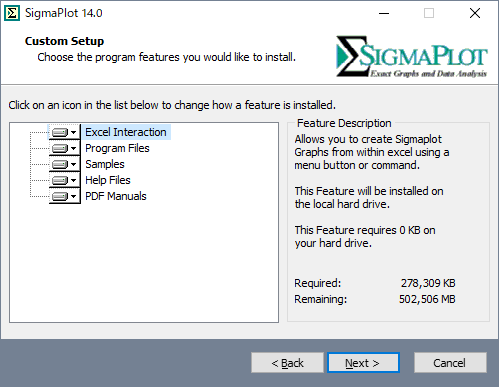Select the Help Files feature label
This screenshot has width=499, height=387.
(x=108, y=180)
